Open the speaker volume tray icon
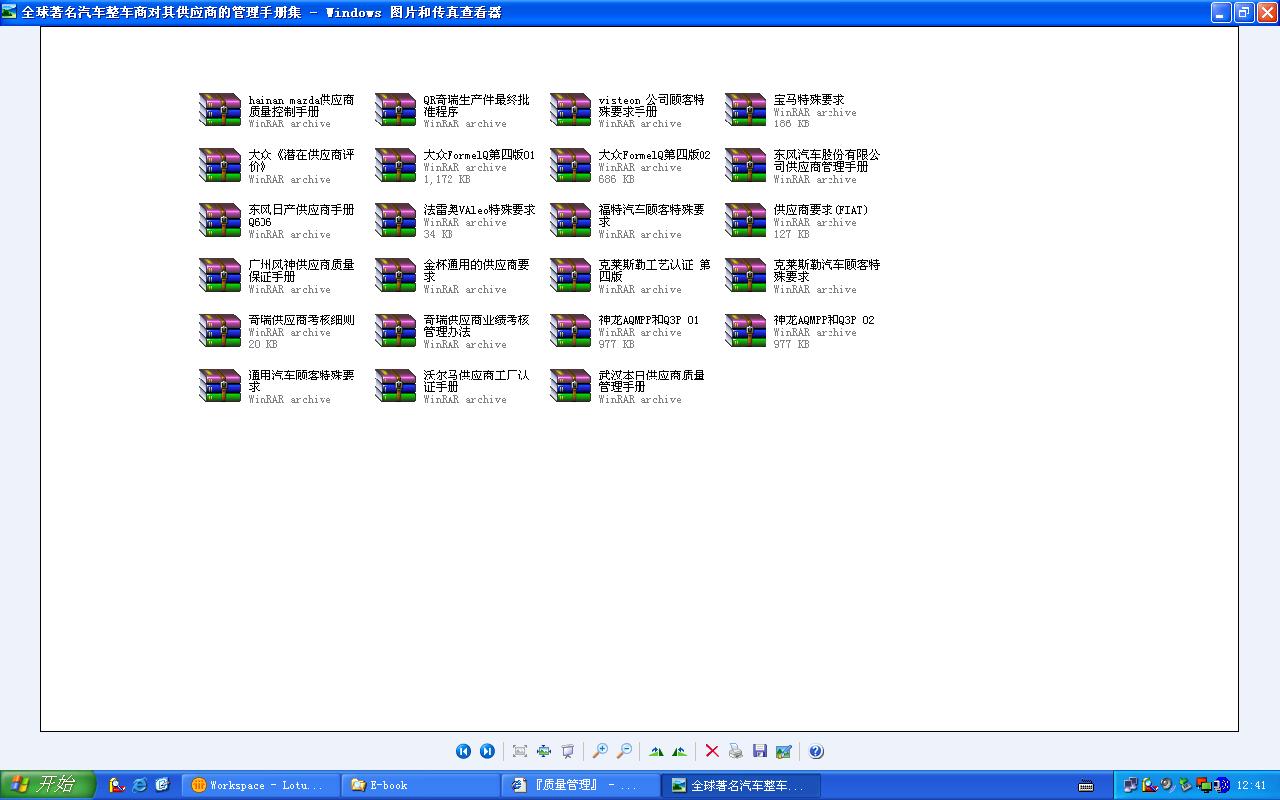This screenshot has width=1280, height=800. coord(1166,785)
